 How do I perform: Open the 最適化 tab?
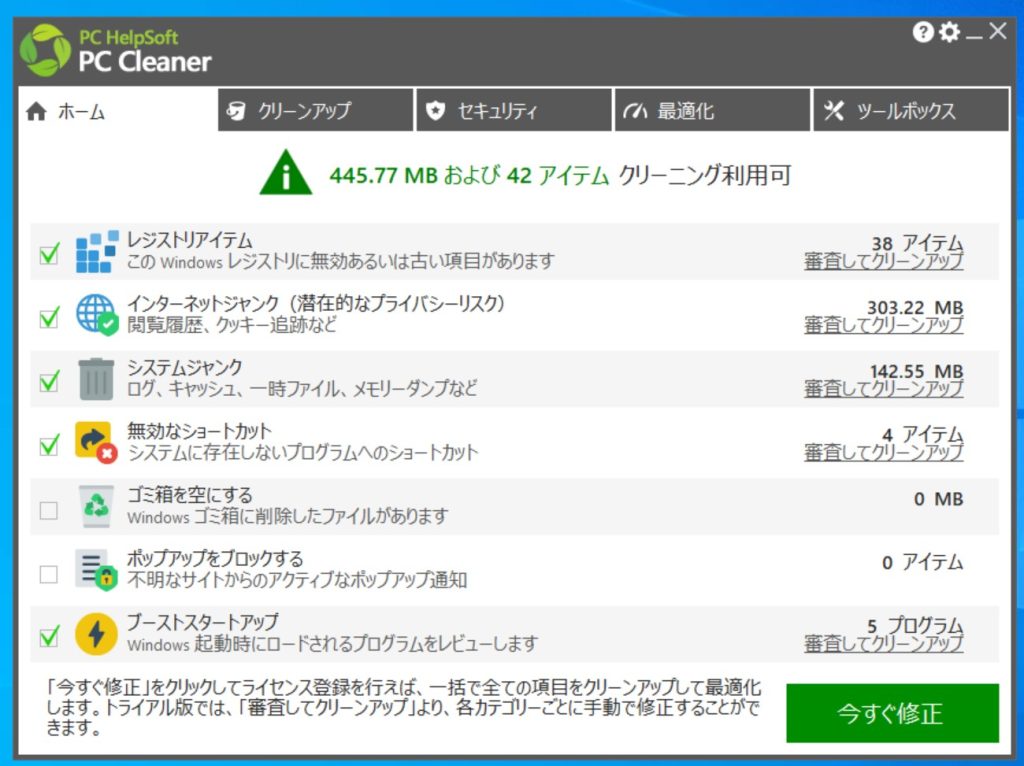coord(710,111)
